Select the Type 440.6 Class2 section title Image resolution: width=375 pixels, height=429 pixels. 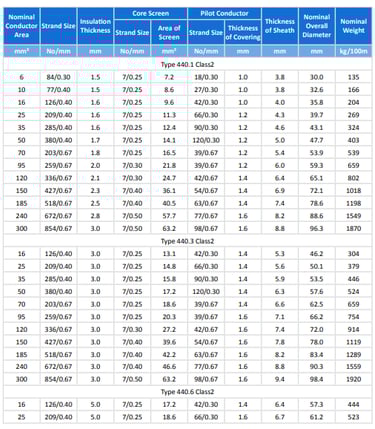coord(187,392)
